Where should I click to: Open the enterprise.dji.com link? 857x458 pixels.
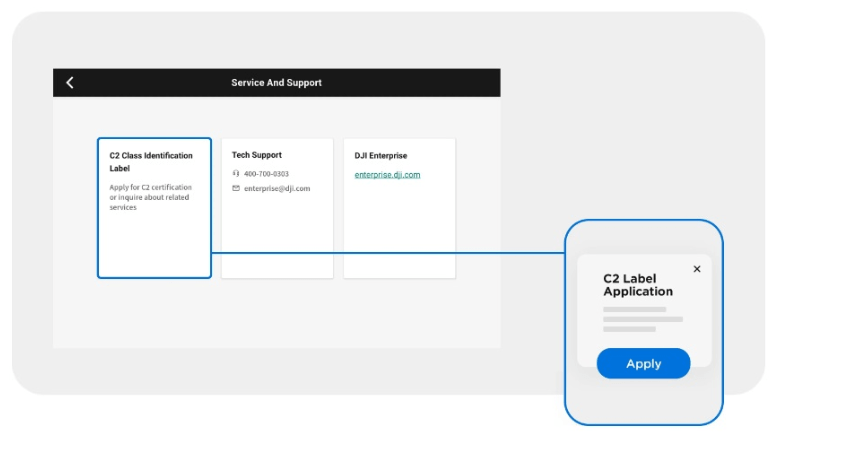(x=387, y=175)
